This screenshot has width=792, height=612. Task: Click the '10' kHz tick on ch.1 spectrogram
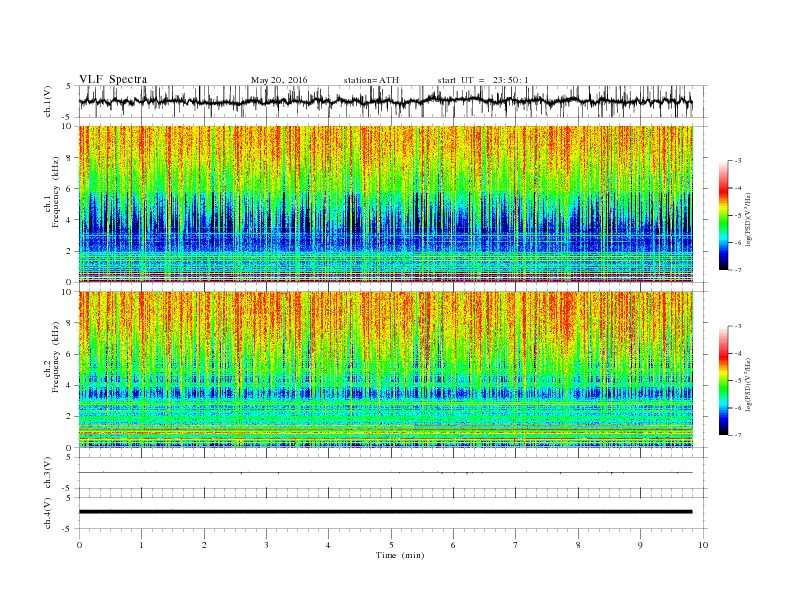pyautogui.click(x=67, y=126)
